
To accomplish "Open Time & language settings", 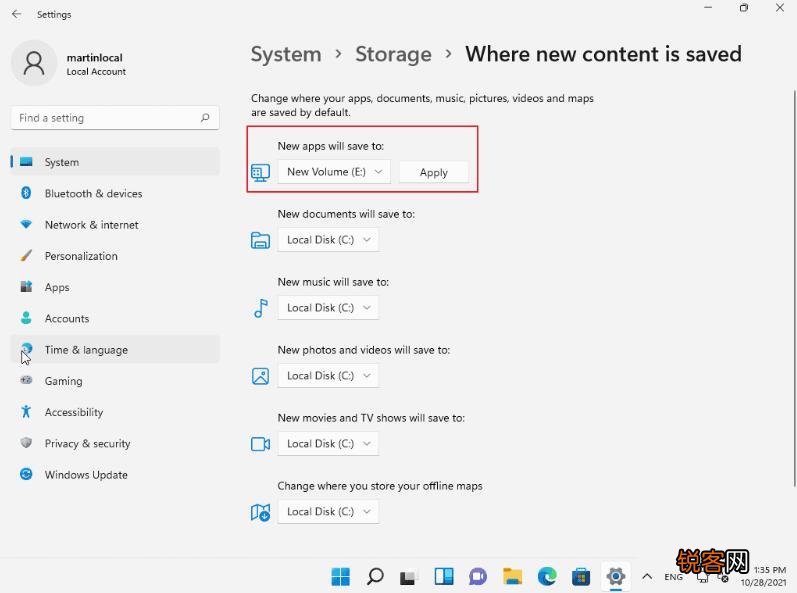I will (x=115, y=350).
